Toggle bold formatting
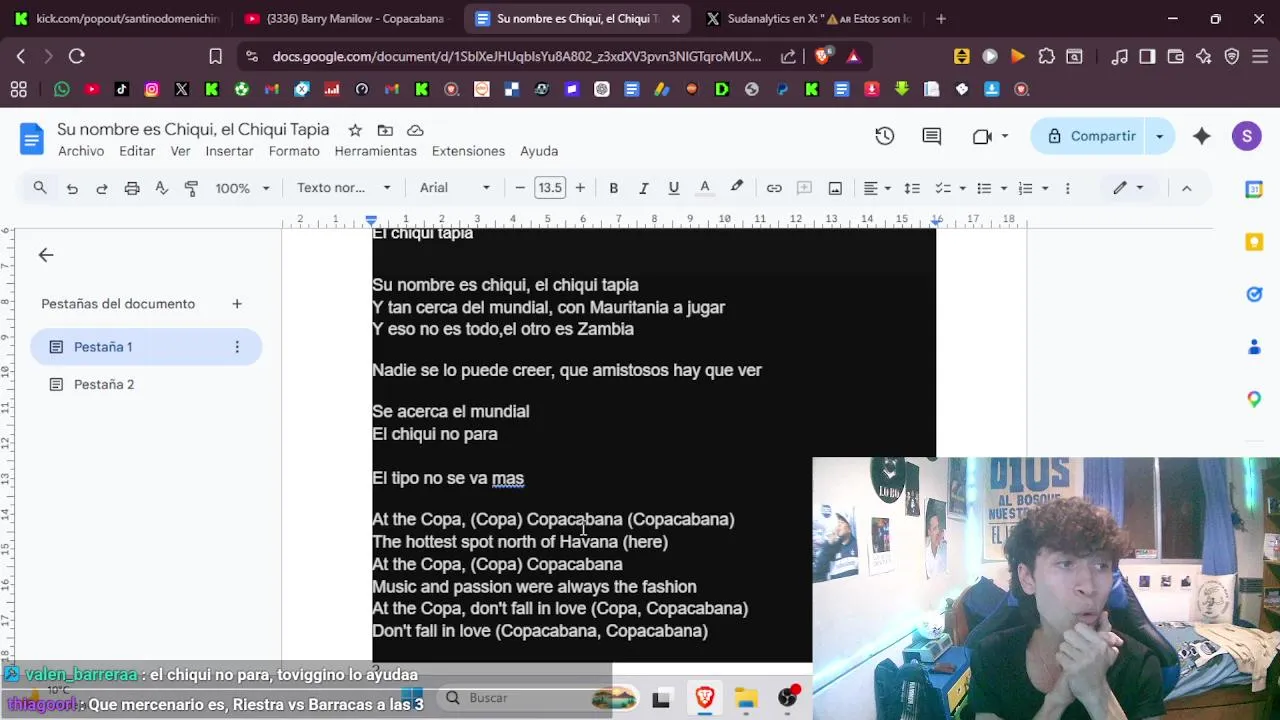This screenshot has height=720, width=1280. [x=613, y=188]
